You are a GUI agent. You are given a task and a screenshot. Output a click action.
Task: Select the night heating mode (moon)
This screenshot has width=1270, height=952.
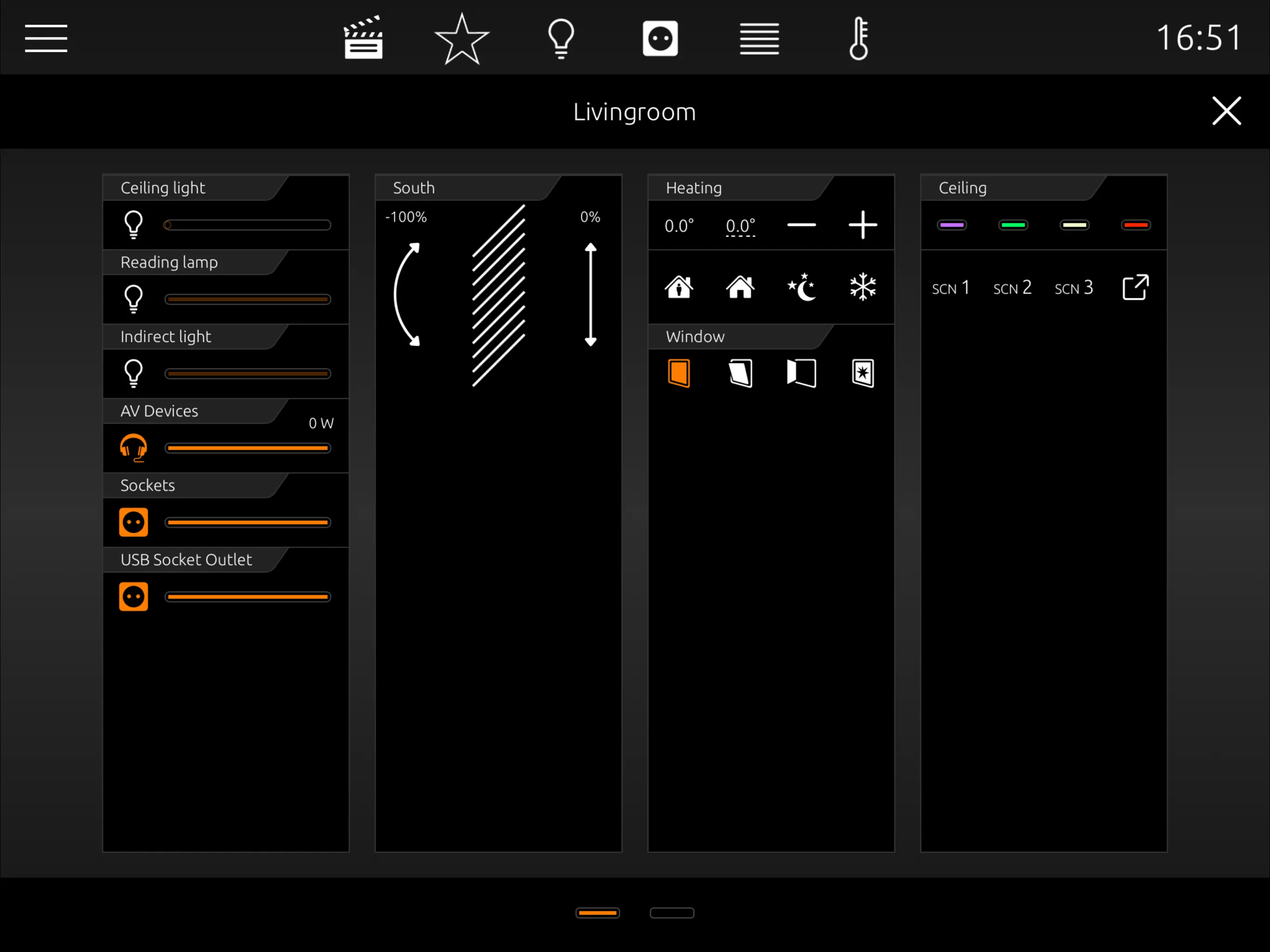coord(801,286)
